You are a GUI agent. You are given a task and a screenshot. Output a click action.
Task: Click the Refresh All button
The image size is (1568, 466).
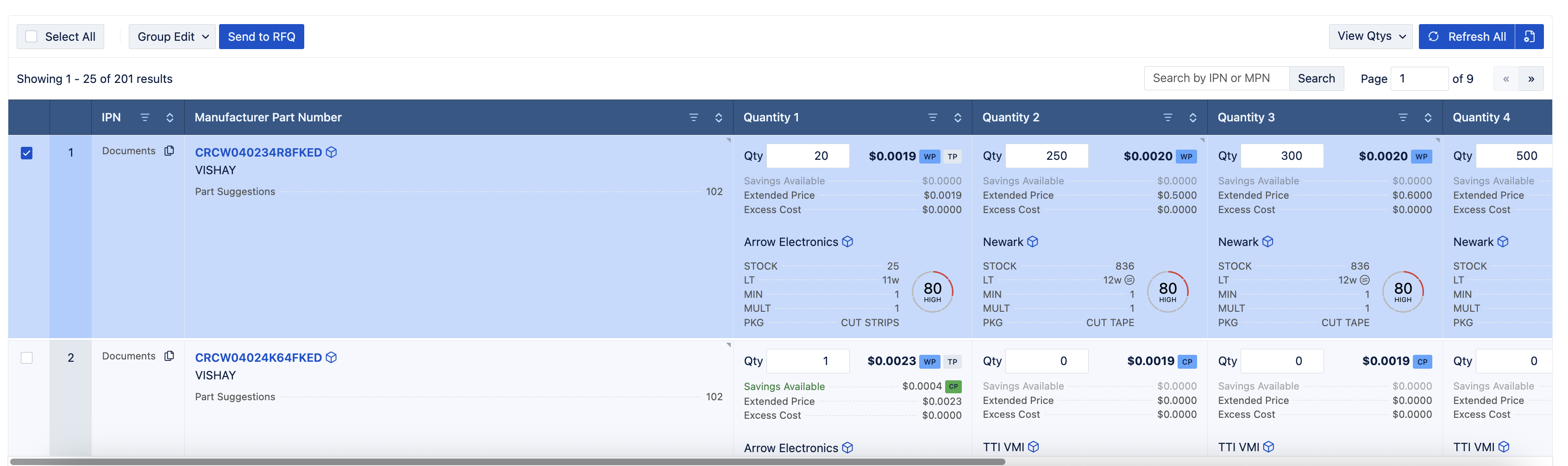coord(1466,37)
